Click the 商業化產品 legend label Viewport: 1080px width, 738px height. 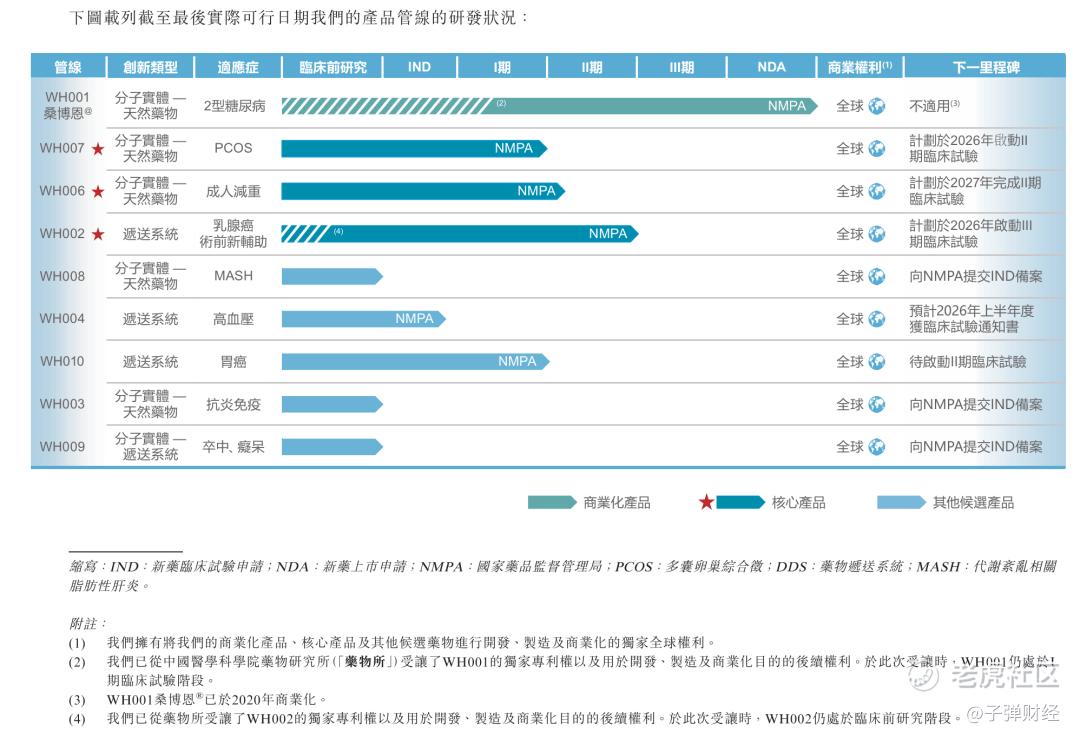(617, 502)
